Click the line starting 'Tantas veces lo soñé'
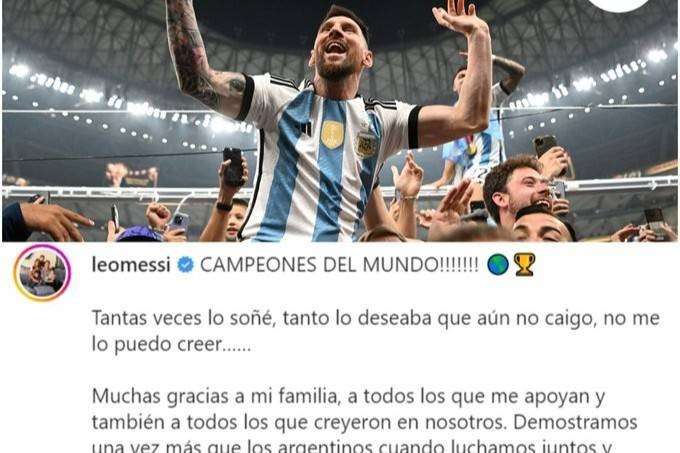Image resolution: width=680 pixels, height=453 pixels. (376, 319)
